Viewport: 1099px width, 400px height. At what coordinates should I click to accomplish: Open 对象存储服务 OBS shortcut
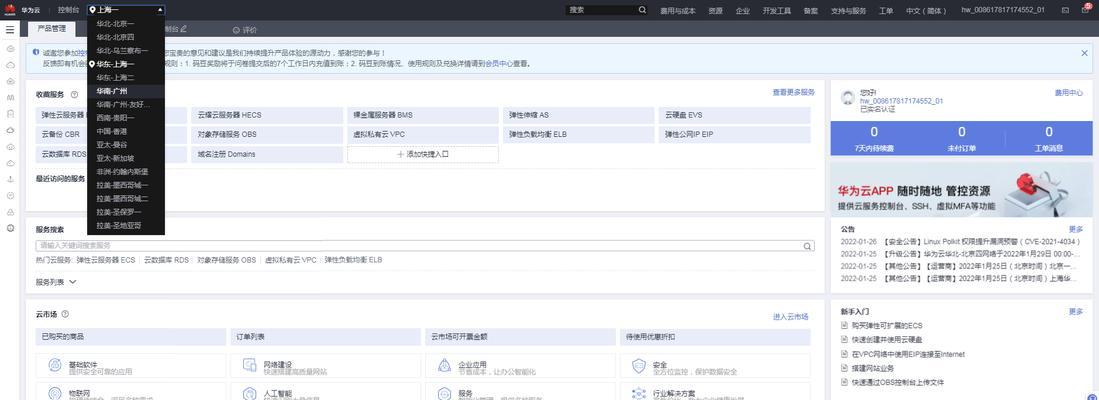[x=267, y=135]
